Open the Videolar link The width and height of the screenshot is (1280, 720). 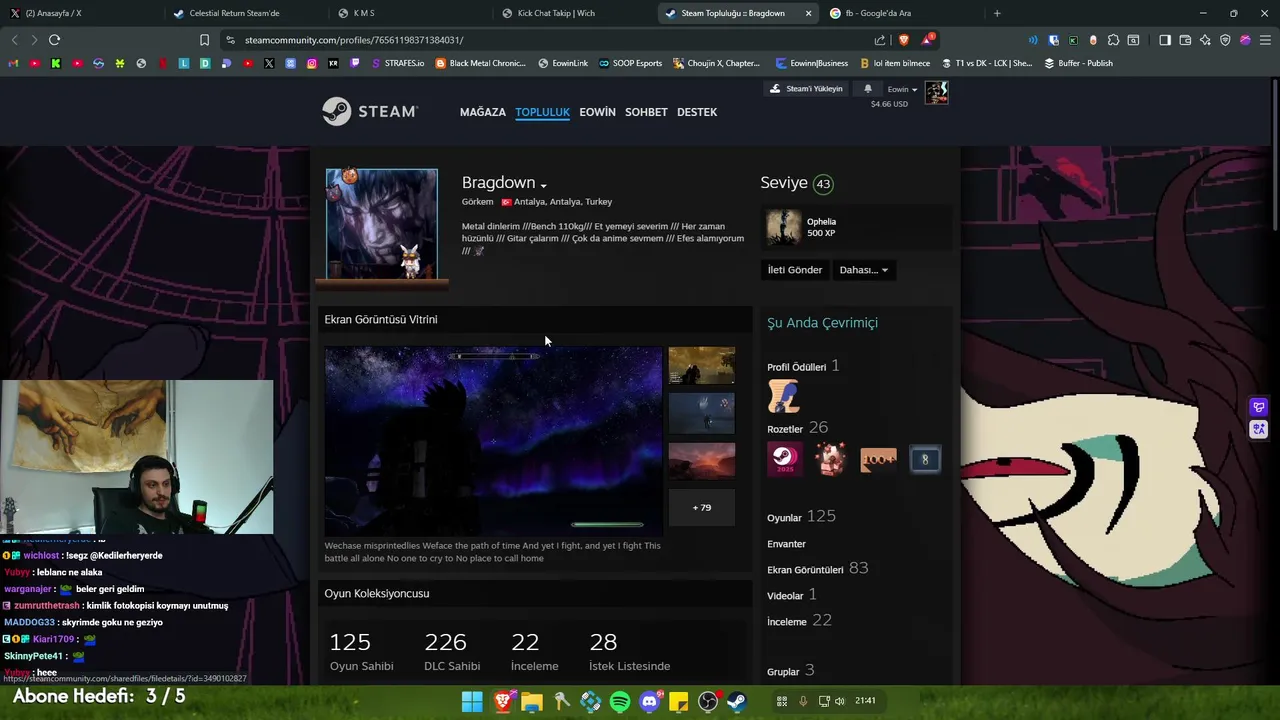785,596
